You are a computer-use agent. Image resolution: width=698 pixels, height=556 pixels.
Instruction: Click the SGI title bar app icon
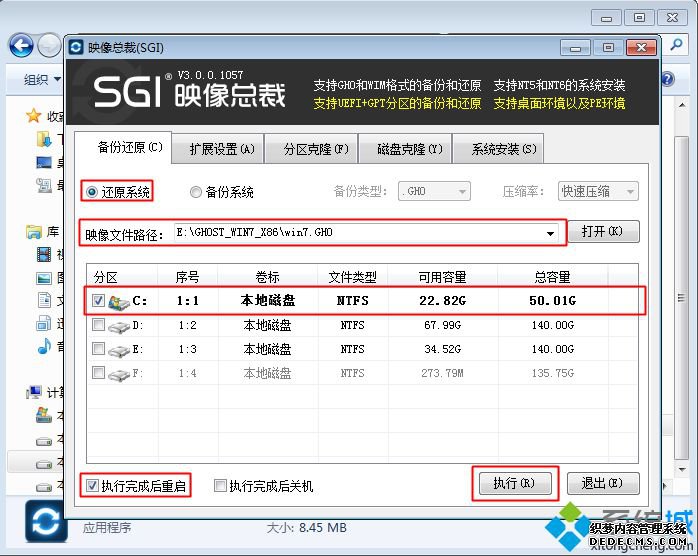click(76, 47)
